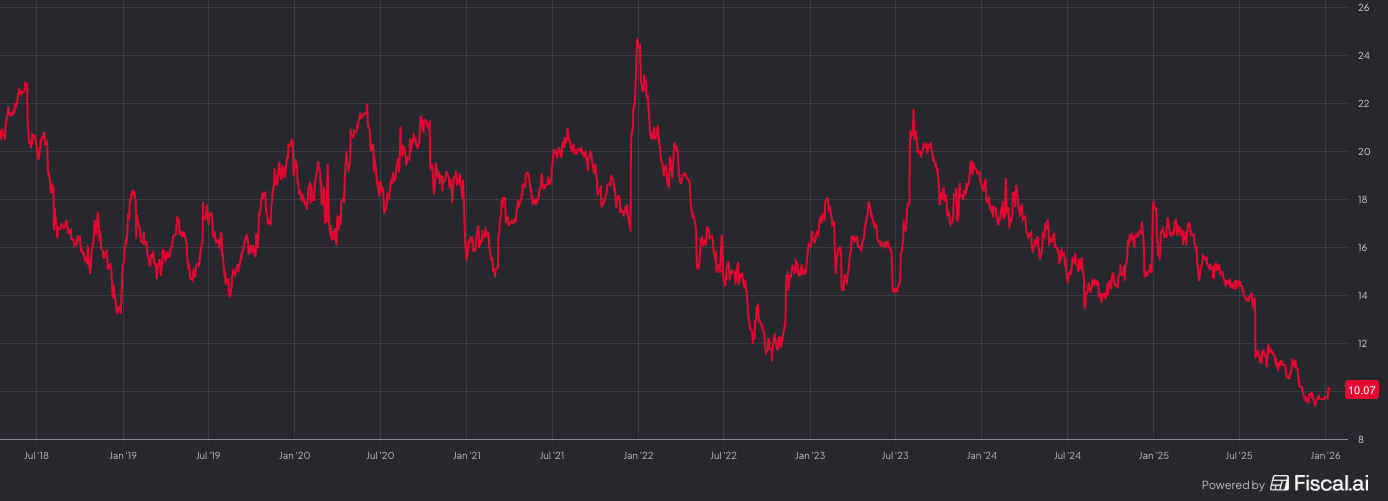Screen dimensions: 1388x501
Task: Click the 8 y-axis value label
Action: pyautogui.click(x=1360, y=439)
